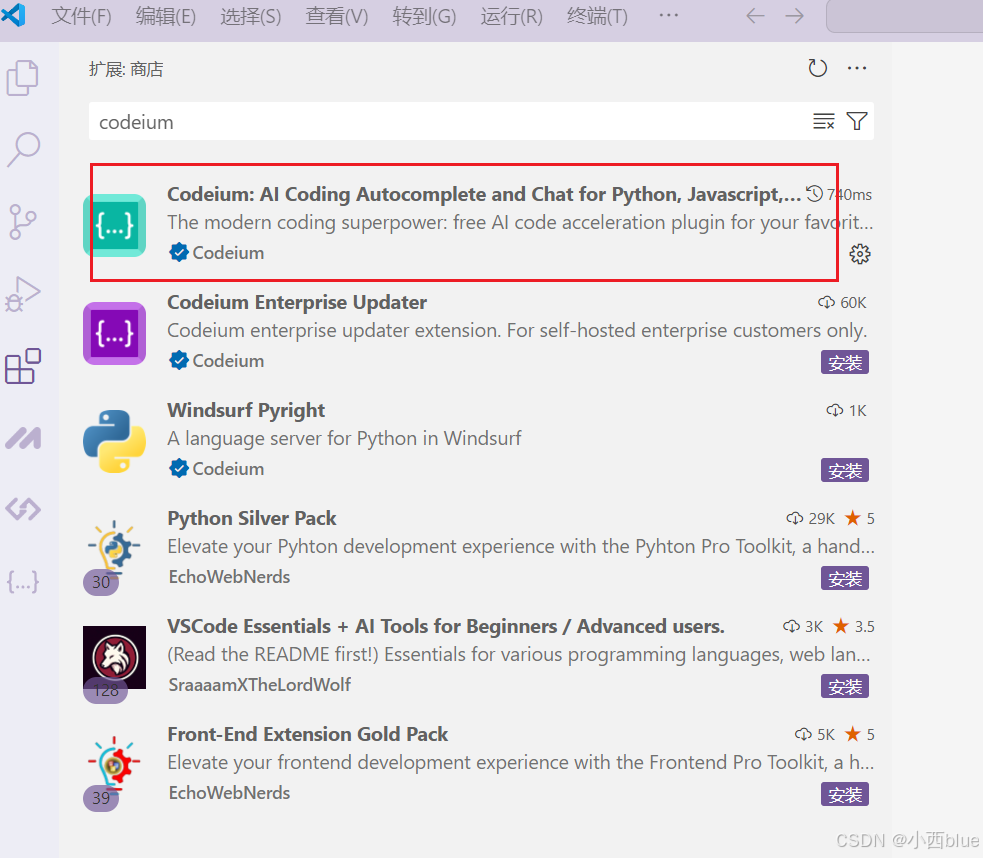Screen dimensions: 983x858
Task: Navigate back with left arrow
Action: pyautogui.click(x=755, y=16)
